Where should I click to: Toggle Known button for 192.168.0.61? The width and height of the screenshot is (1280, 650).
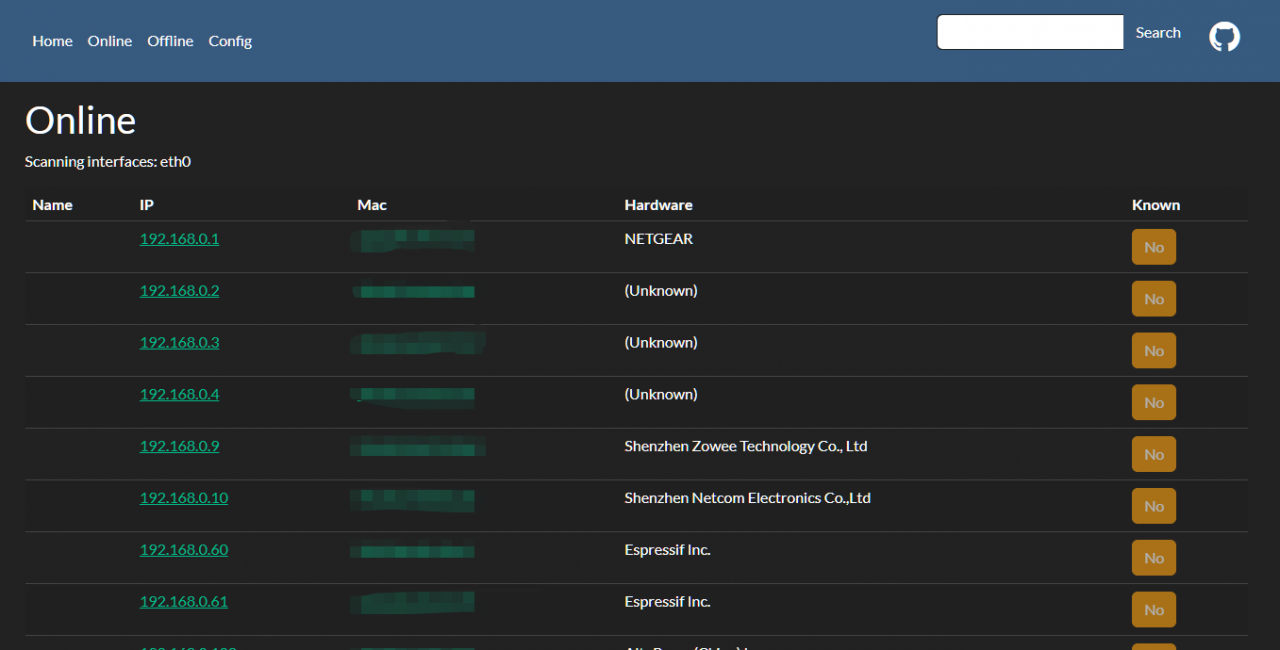(1154, 610)
